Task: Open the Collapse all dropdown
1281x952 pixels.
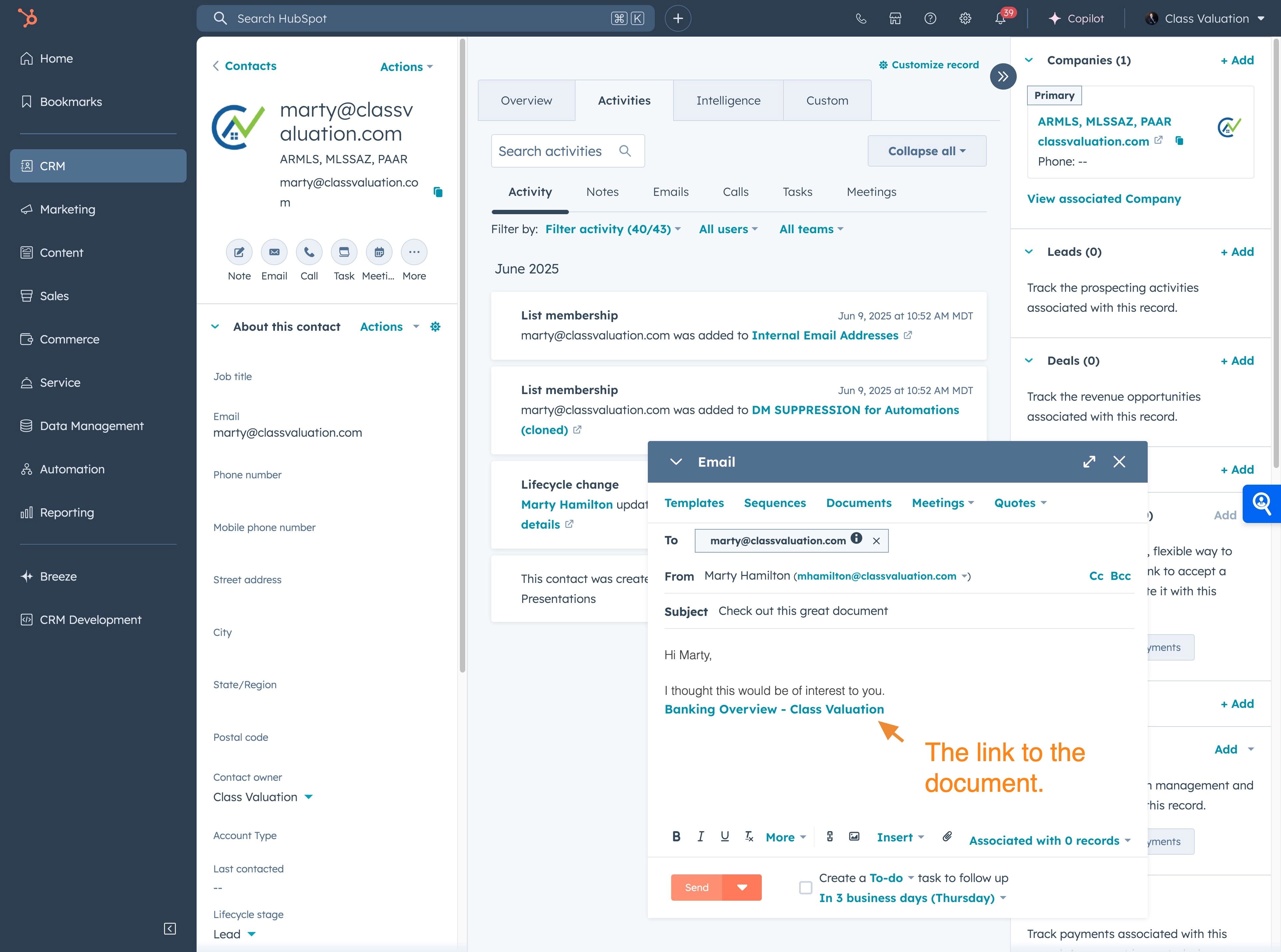Action: pyautogui.click(x=926, y=151)
